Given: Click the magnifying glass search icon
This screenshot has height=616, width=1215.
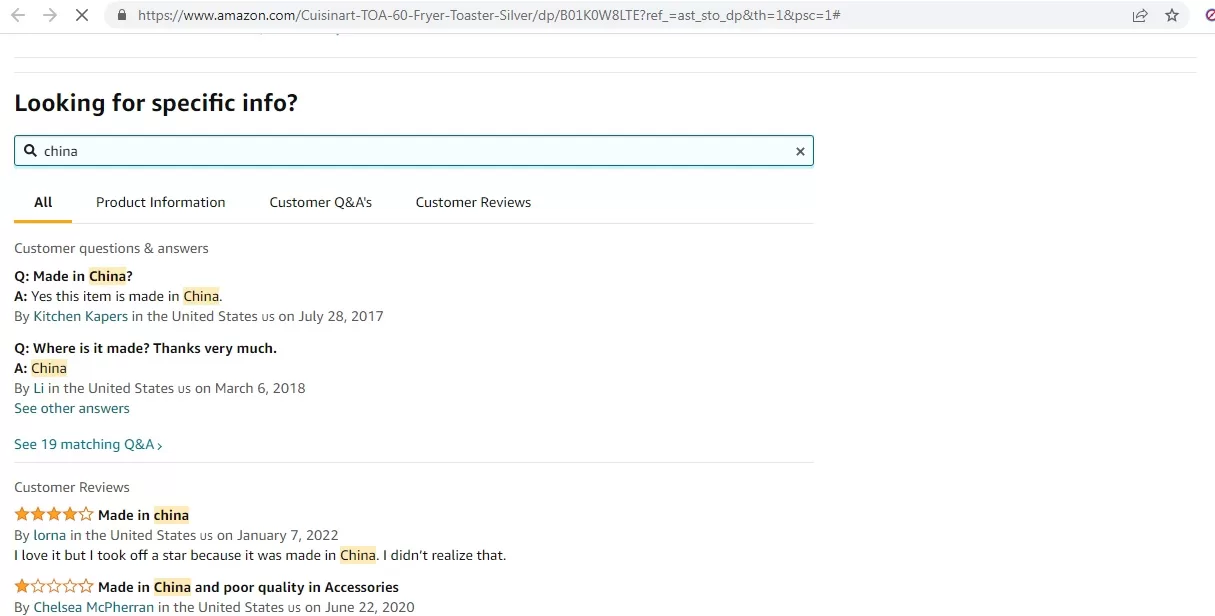Looking at the screenshot, I should (30, 151).
